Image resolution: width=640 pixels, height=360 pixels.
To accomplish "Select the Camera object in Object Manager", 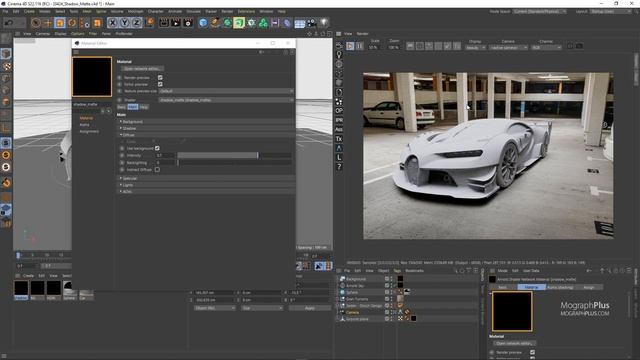I will pyautogui.click(x=352, y=312).
